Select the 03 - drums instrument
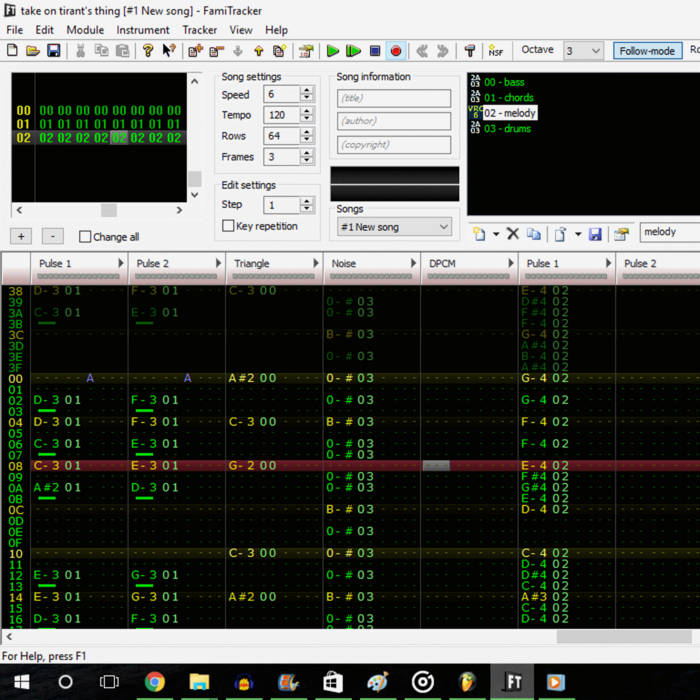Screen dimensions: 700x700 [x=507, y=129]
